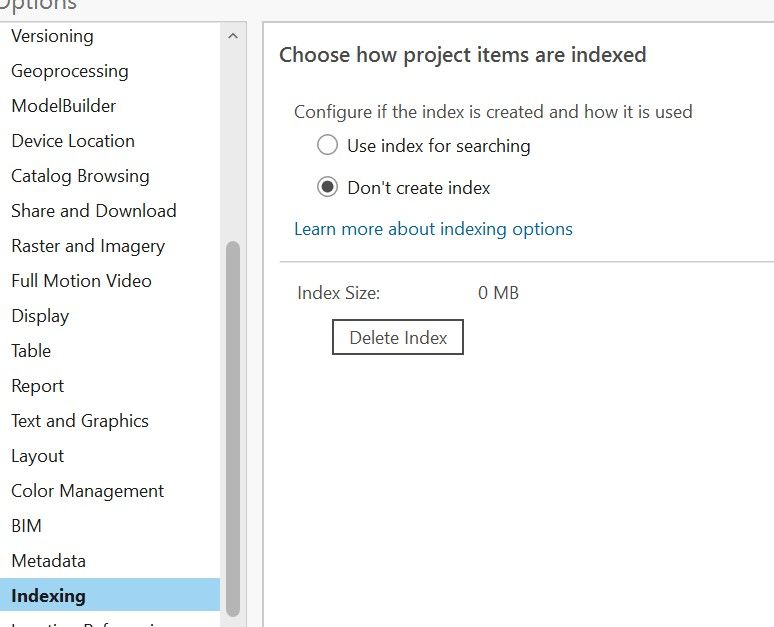Select Table in the options list
This screenshot has height=627, width=774.
[31, 351]
